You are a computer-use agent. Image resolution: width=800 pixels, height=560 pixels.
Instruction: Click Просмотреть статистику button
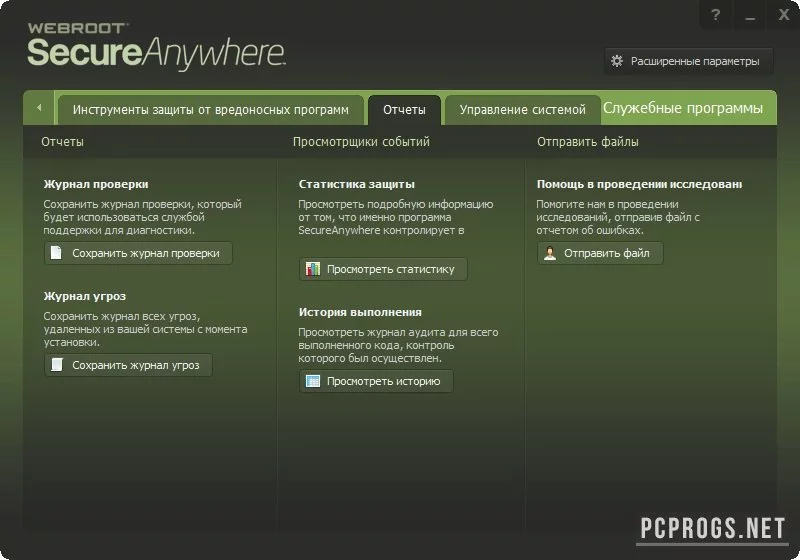click(383, 269)
